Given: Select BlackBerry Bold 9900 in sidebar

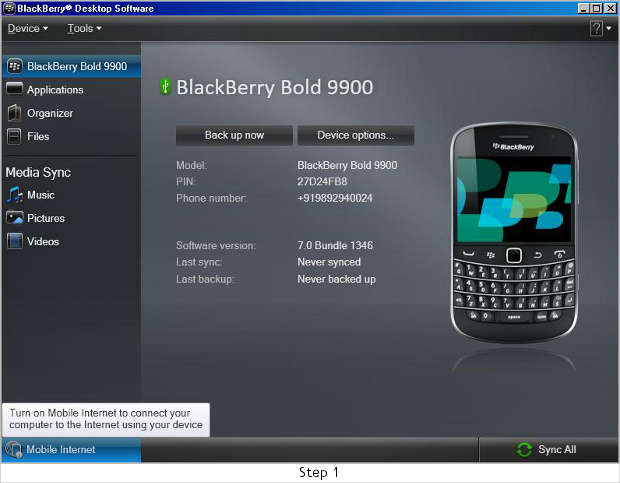Looking at the screenshot, I should (x=72, y=66).
